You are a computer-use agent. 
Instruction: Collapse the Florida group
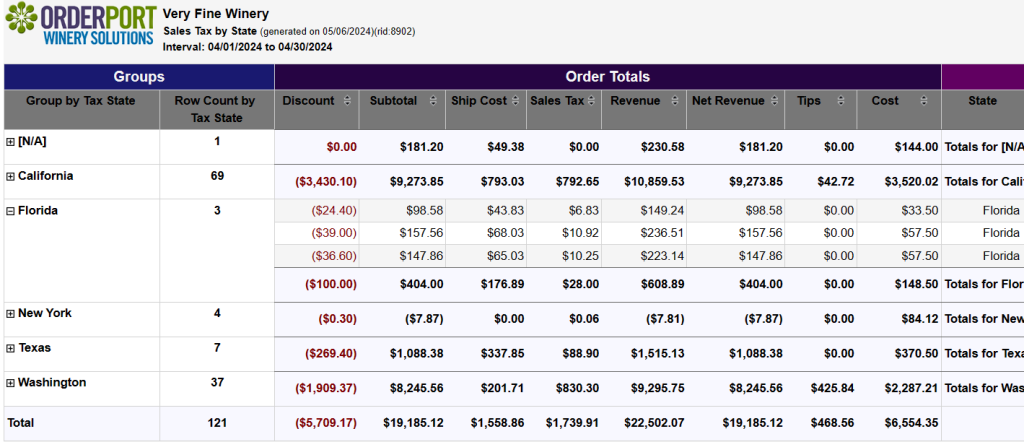point(11,212)
